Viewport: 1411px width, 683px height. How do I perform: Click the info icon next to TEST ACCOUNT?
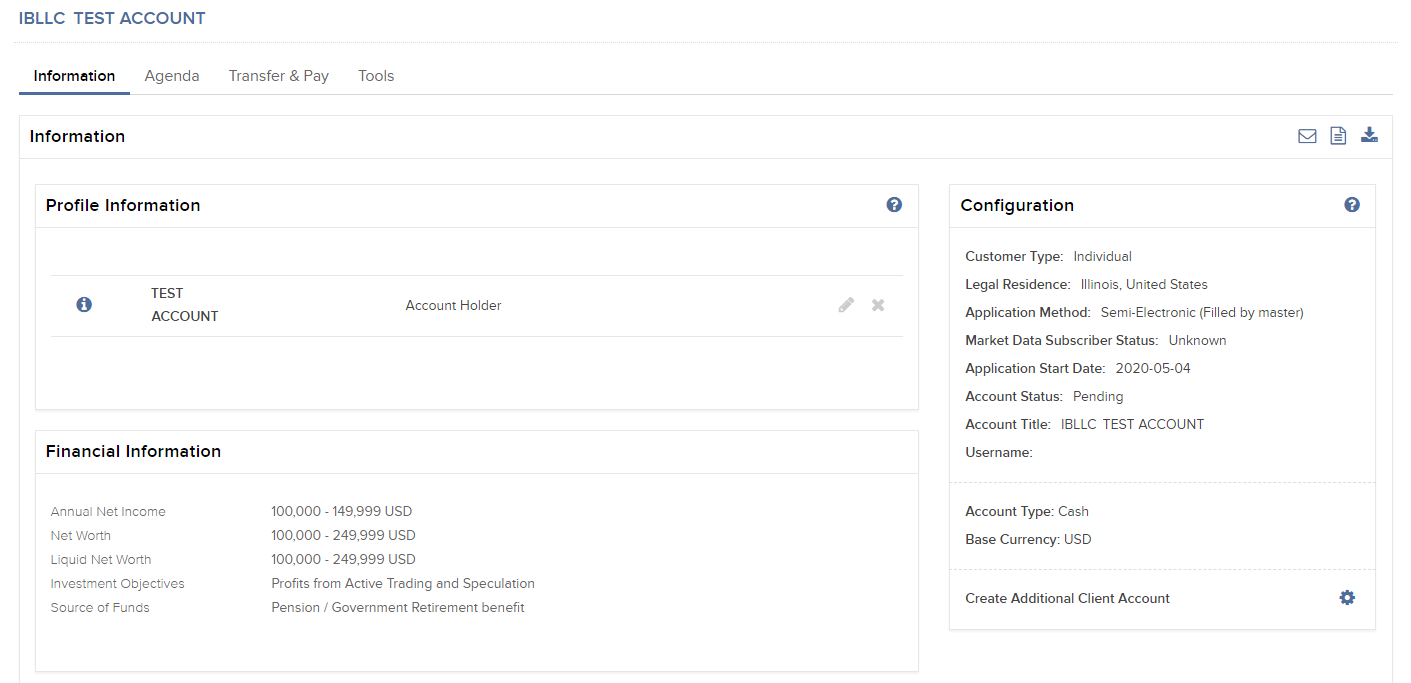coord(84,304)
